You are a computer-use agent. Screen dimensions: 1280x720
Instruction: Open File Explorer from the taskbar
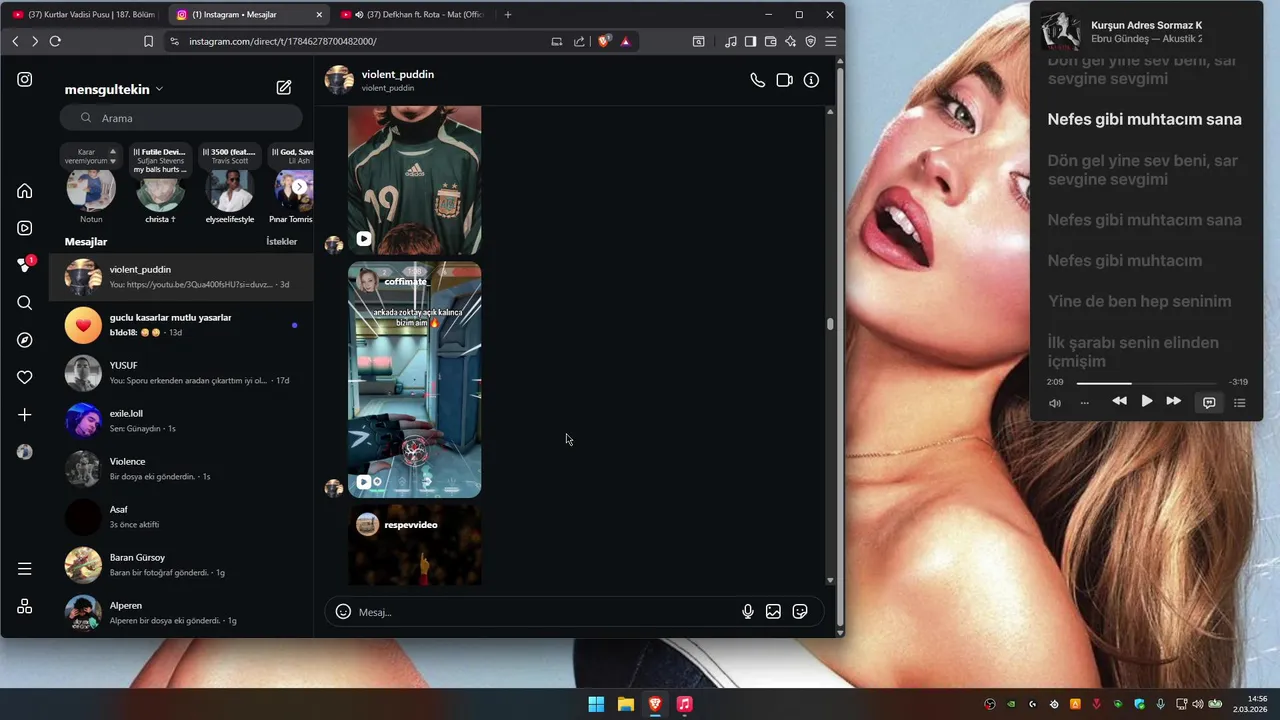(625, 704)
